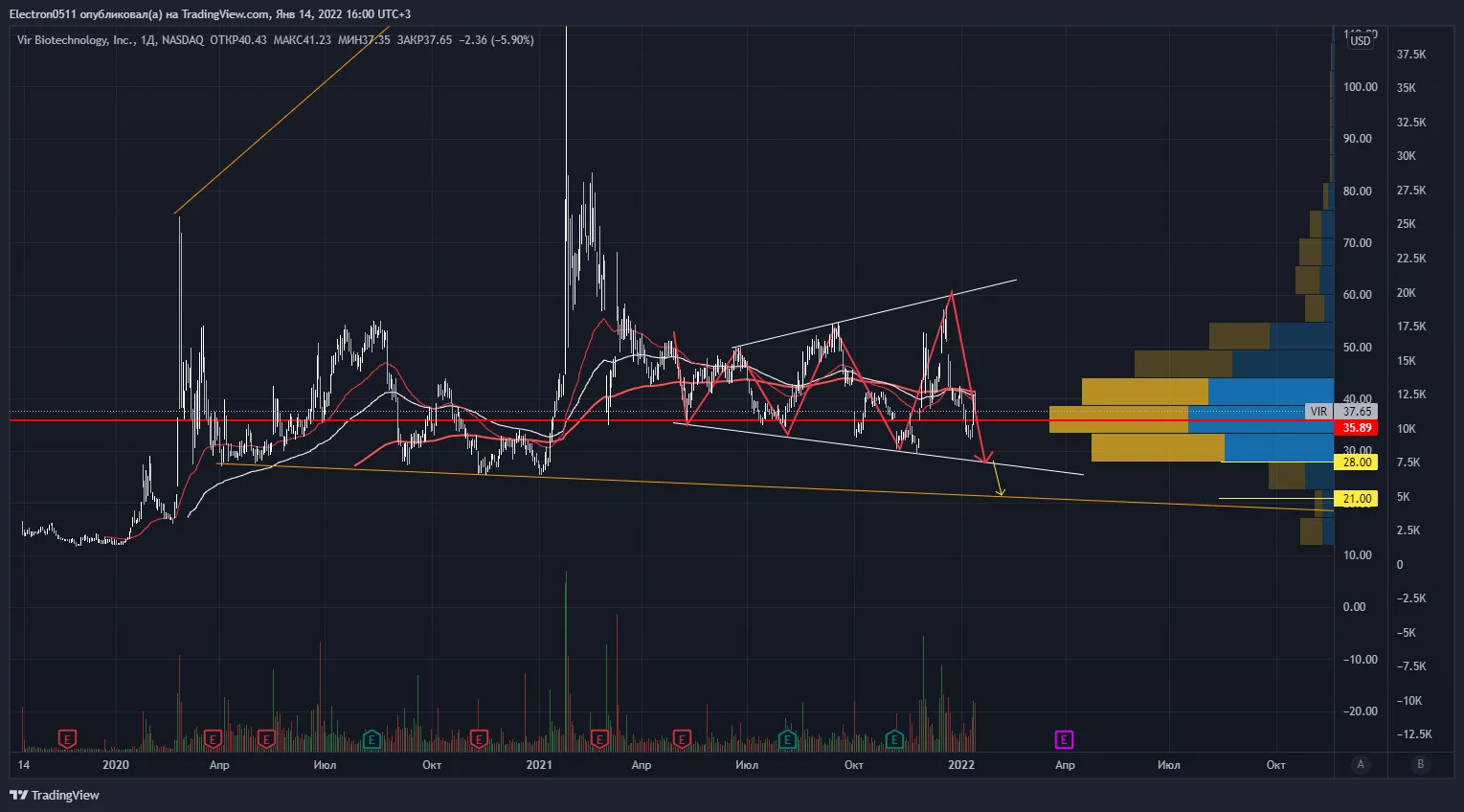Toggle auto scale with the A button
This screenshot has width=1464, height=812.
pyautogui.click(x=1361, y=764)
